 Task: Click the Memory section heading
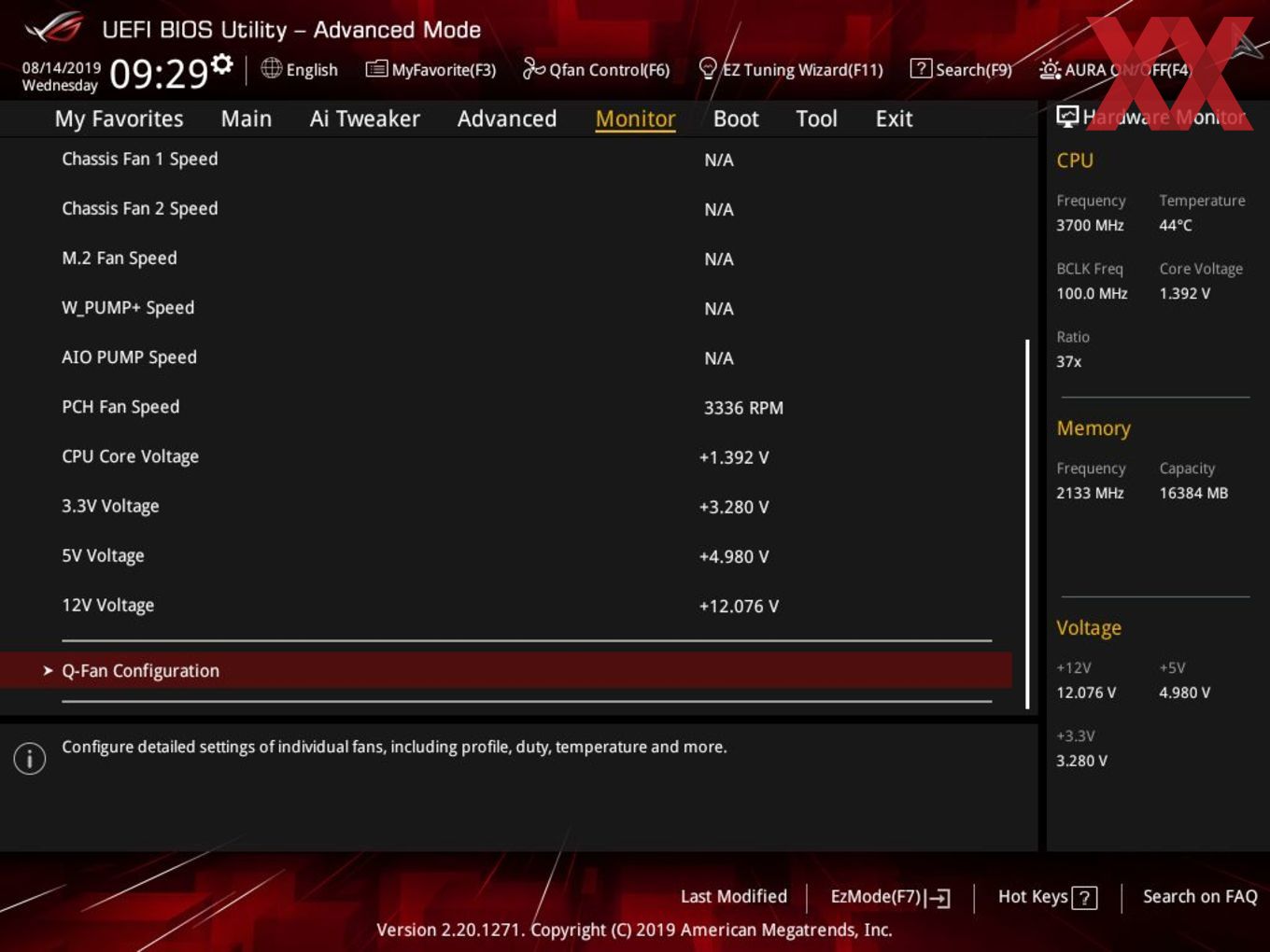pyautogui.click(x=1094, y=428)
